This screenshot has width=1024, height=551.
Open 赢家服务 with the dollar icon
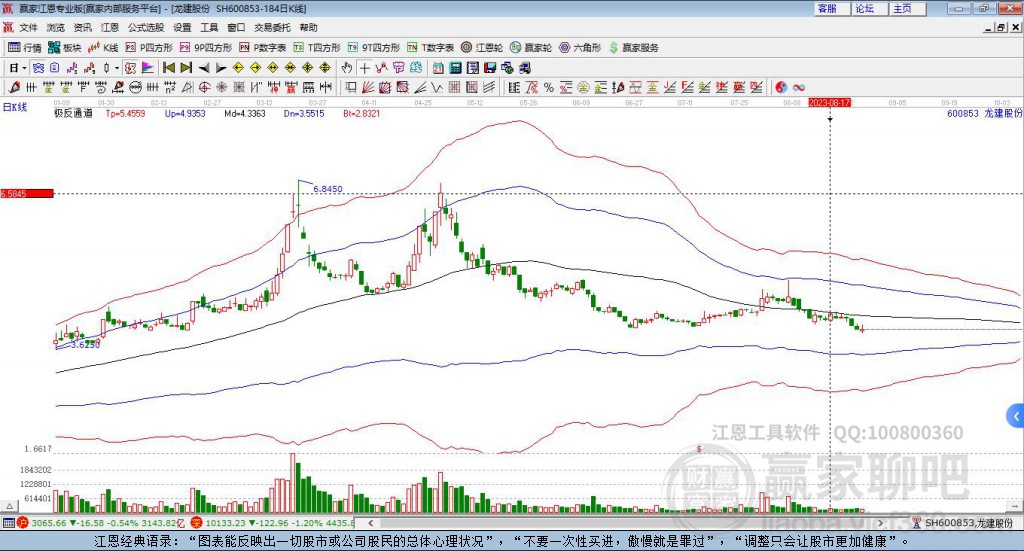(633, 48)
